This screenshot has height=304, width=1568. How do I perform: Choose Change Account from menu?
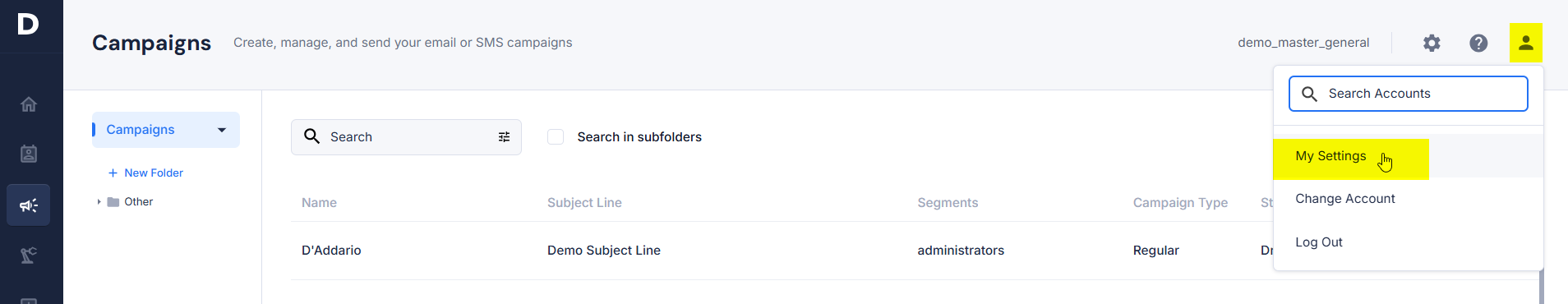click(1345, 199)
